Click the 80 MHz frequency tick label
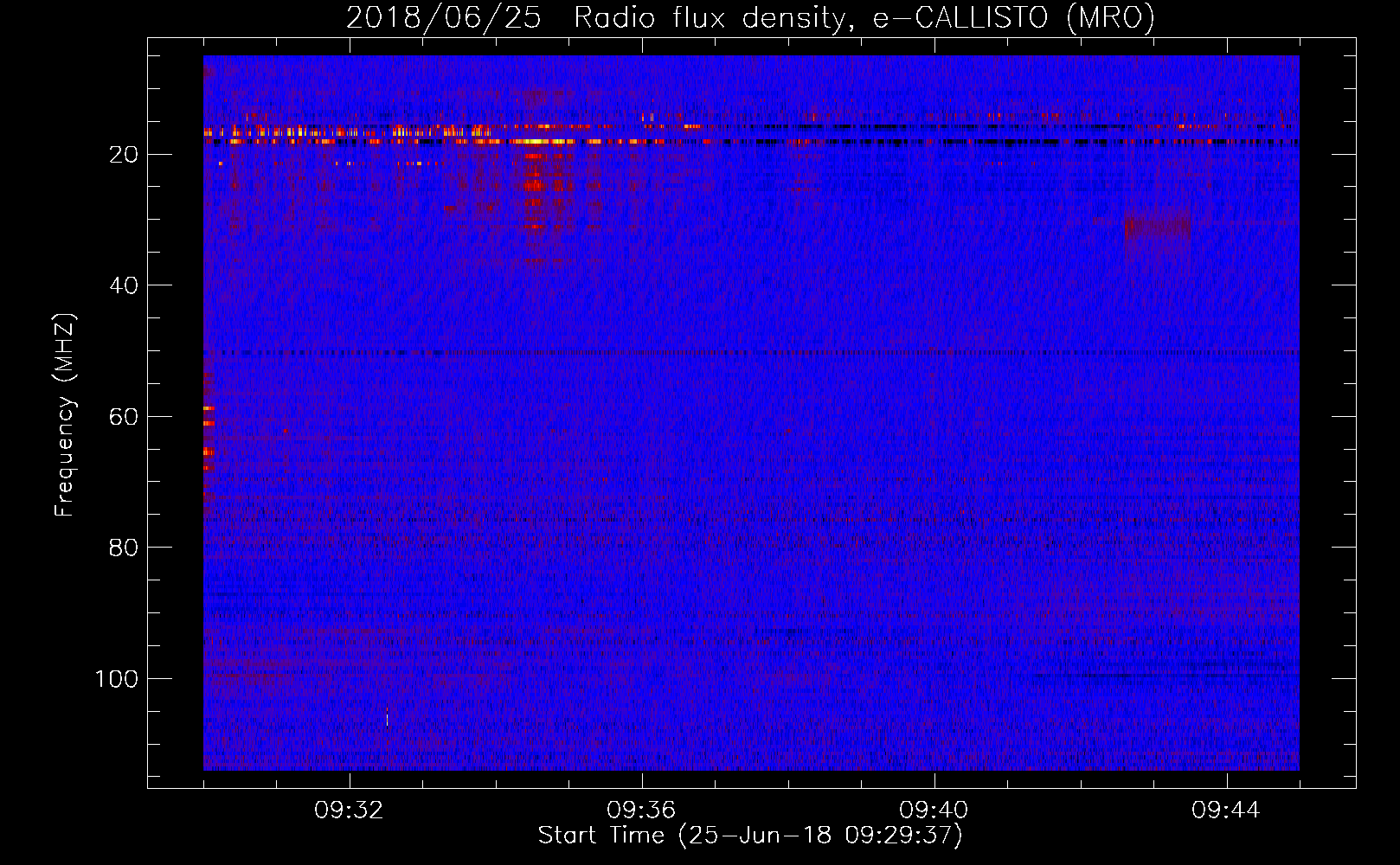Screen dimensions: 1400x865 click(125, 548)
